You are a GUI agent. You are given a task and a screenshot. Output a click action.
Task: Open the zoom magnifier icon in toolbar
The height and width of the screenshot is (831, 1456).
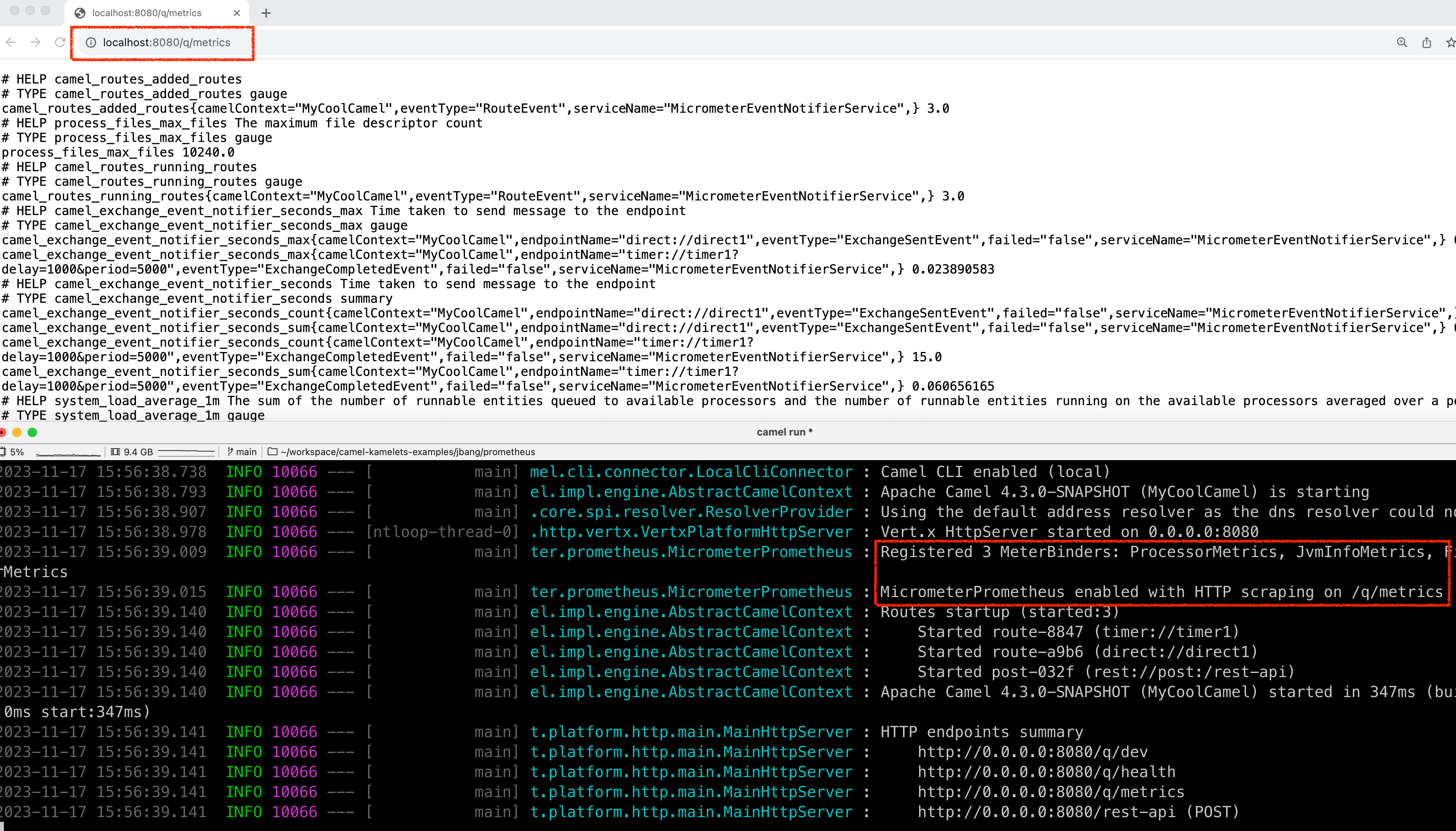(x=1402, y=43)
